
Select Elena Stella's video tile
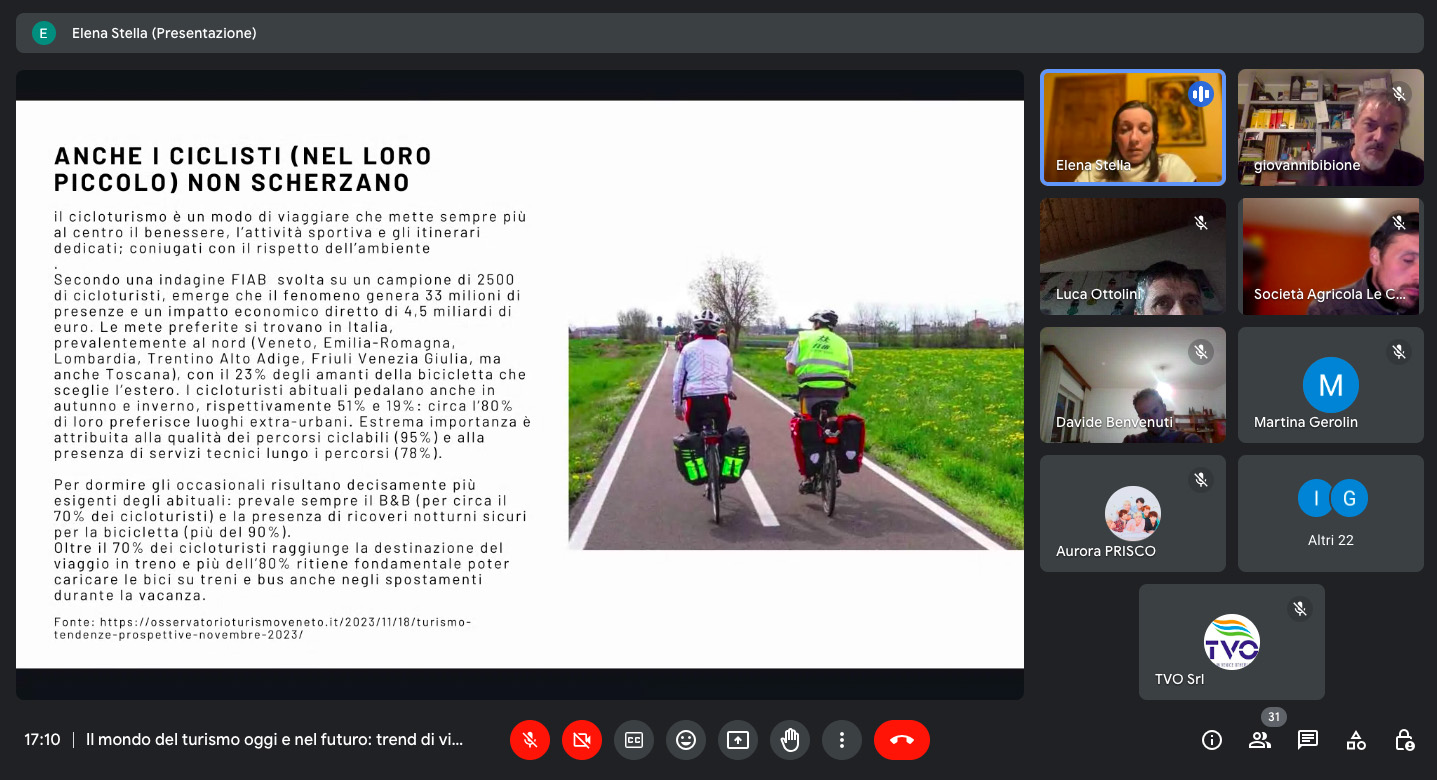pos(1133,127)
